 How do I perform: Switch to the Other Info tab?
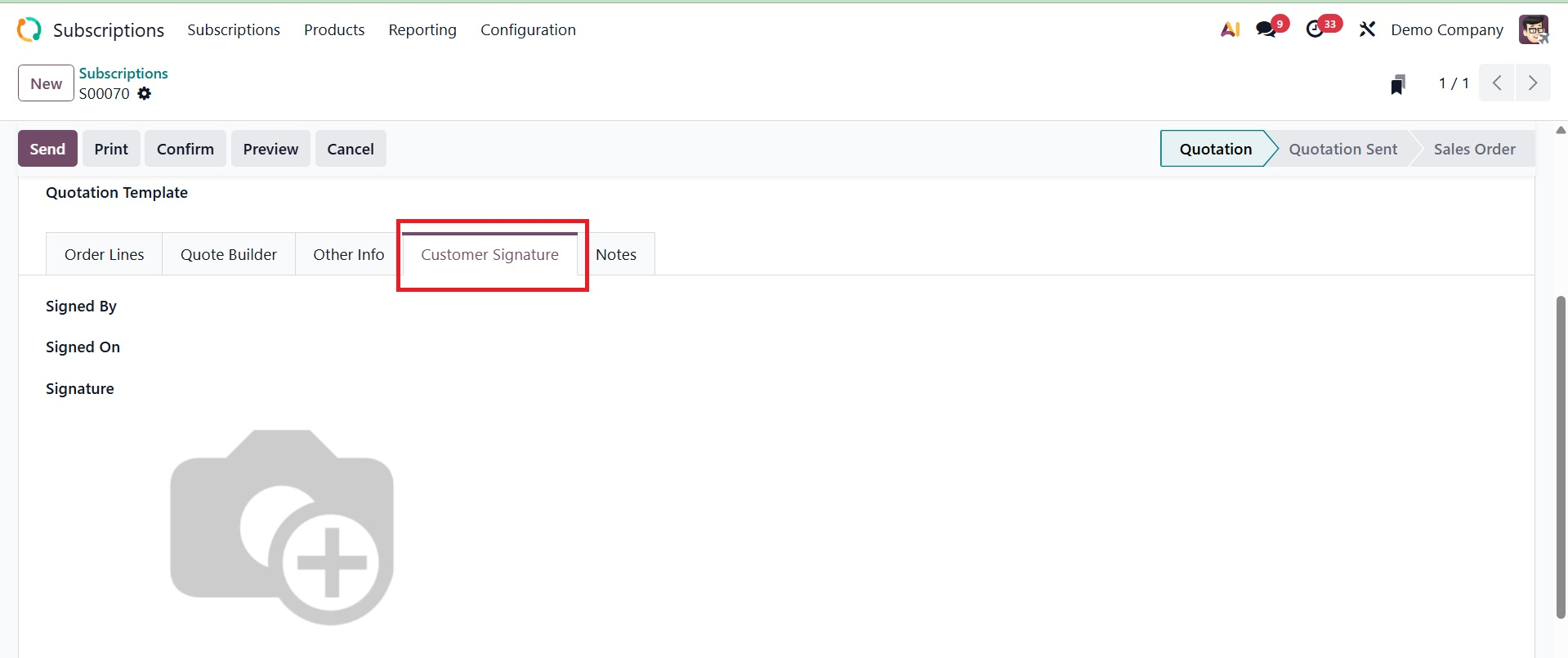click(x=349, y=254)
